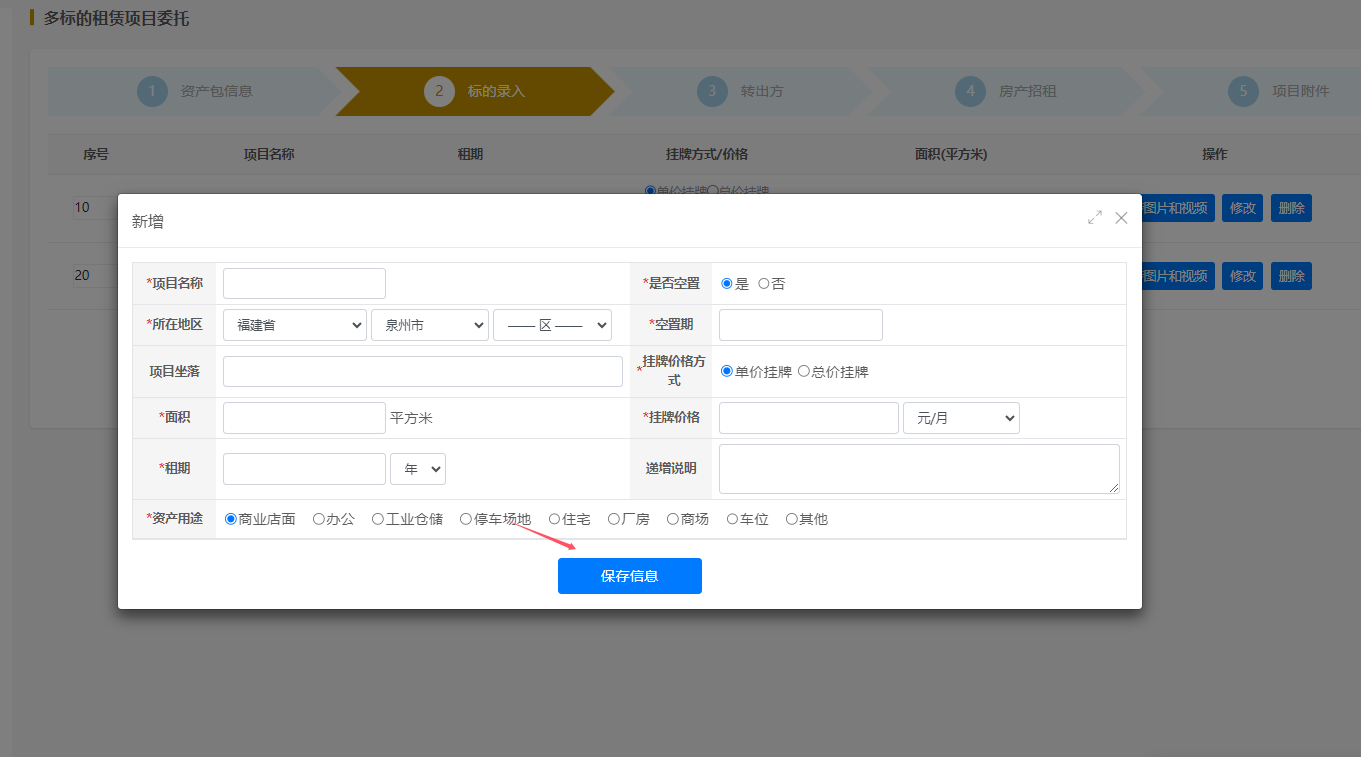This screenshot has width=1361, height=757.
Task: Open the 年 lease term unit dropdown
Action: point(418,469)
